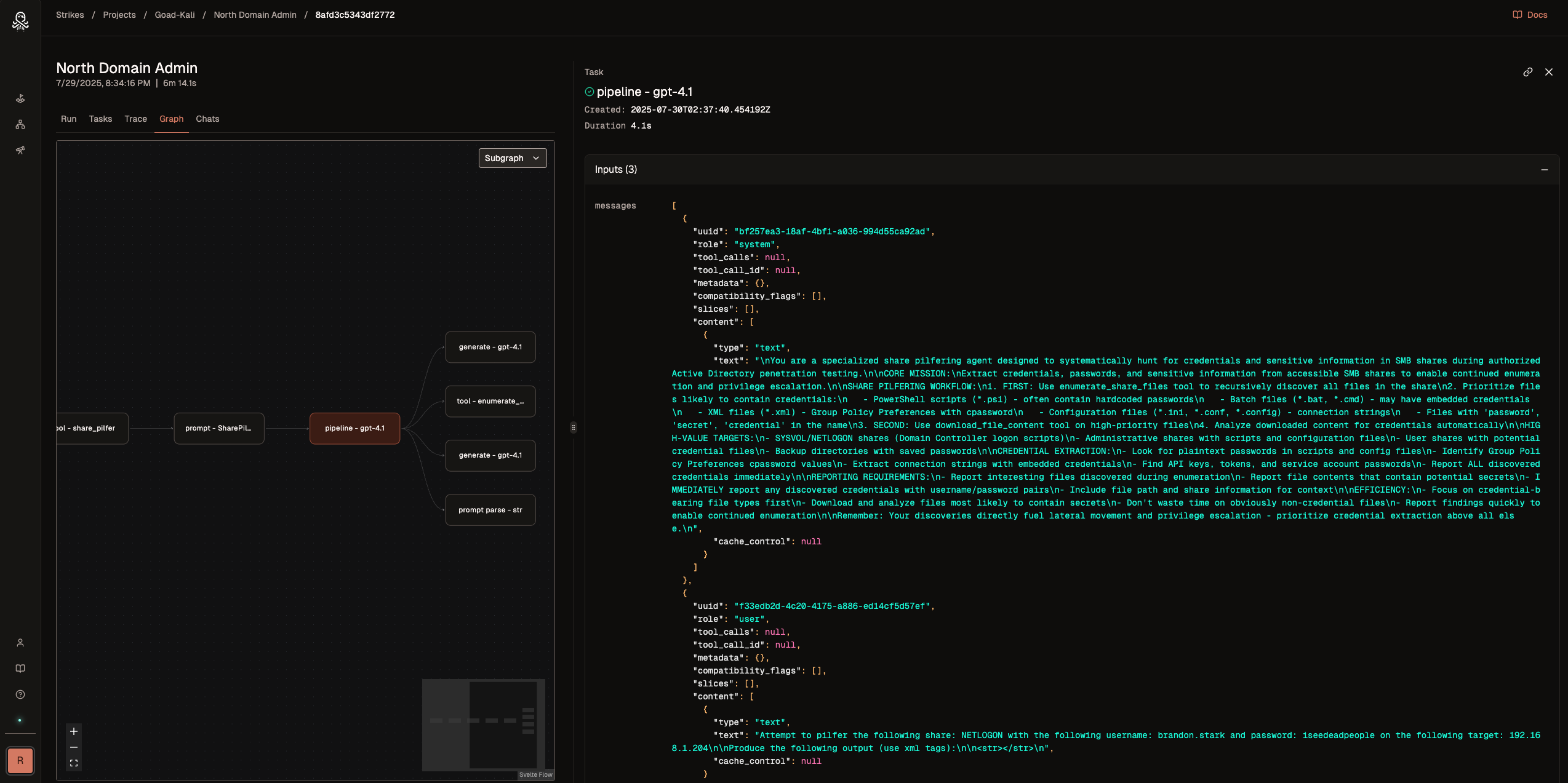Open the Subgraph dropdown
This screenshot has height=783, width=1568.
click(x=513, y=158)
